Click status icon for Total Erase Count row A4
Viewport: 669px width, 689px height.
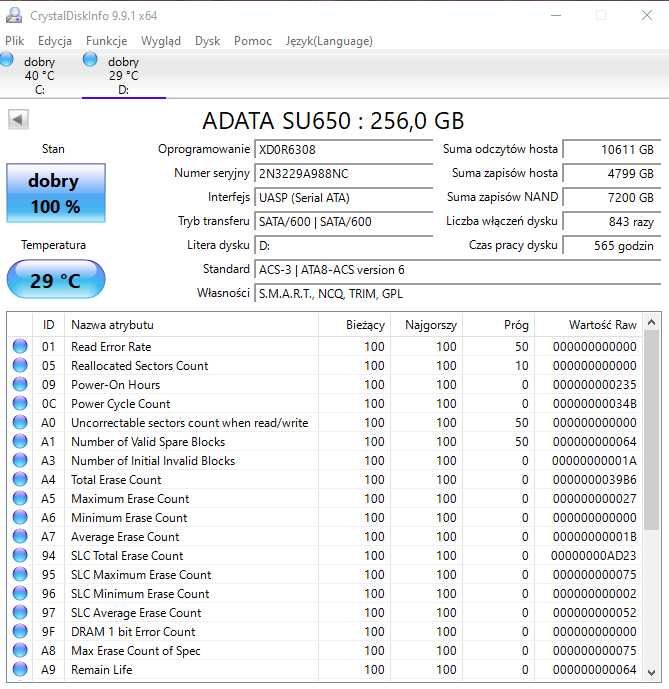[20, 479]
